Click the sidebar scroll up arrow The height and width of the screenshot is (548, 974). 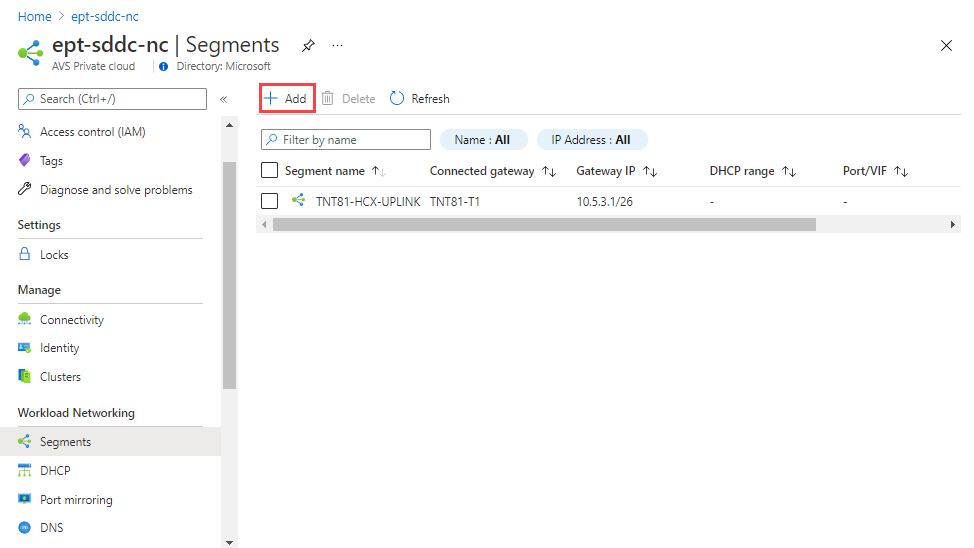tap(229, 126)
